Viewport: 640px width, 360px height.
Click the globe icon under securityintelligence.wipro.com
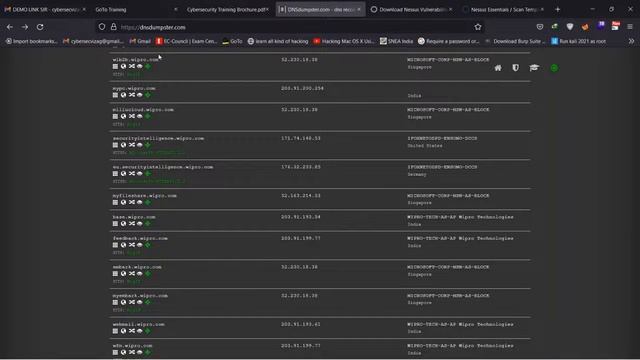tap(123, 145)
